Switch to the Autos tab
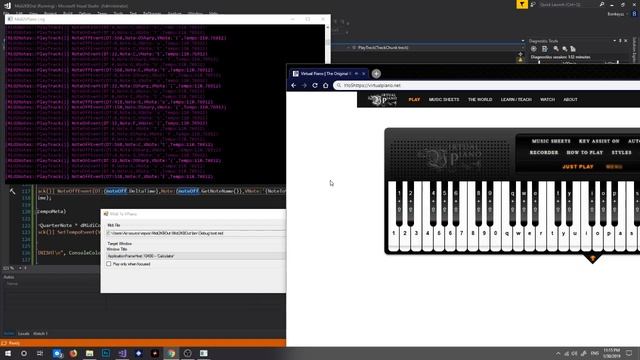The height and width of the screenshot is (360, 640). pos(9,333)
